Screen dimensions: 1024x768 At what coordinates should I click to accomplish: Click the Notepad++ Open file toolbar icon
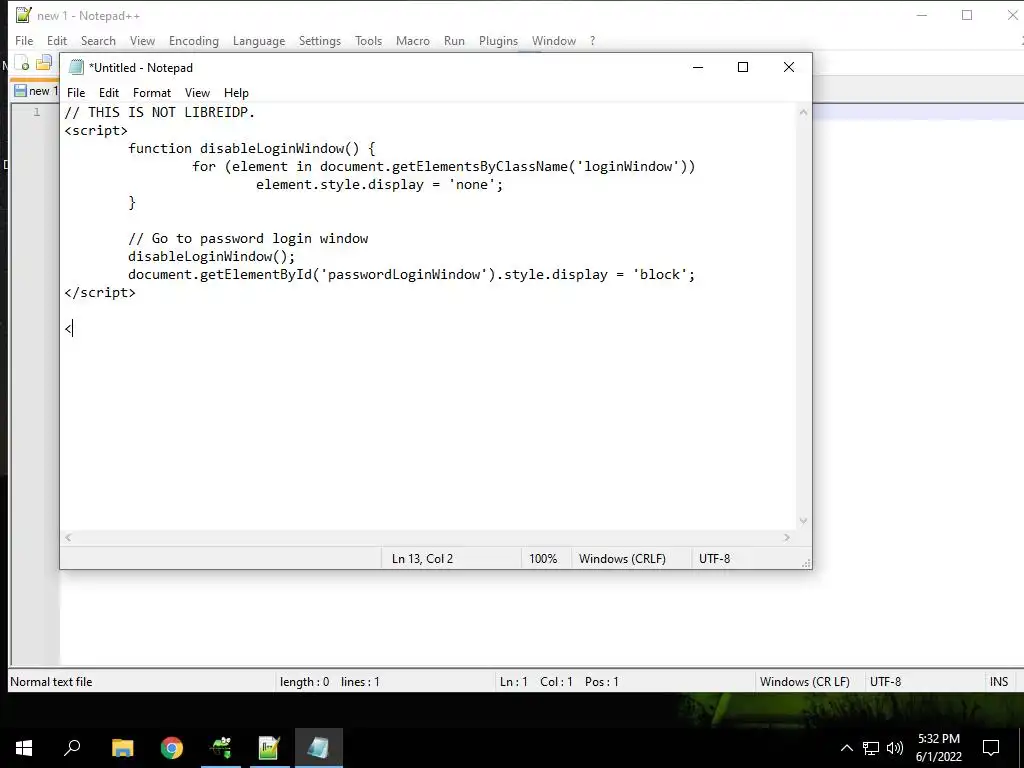[44, 63]
